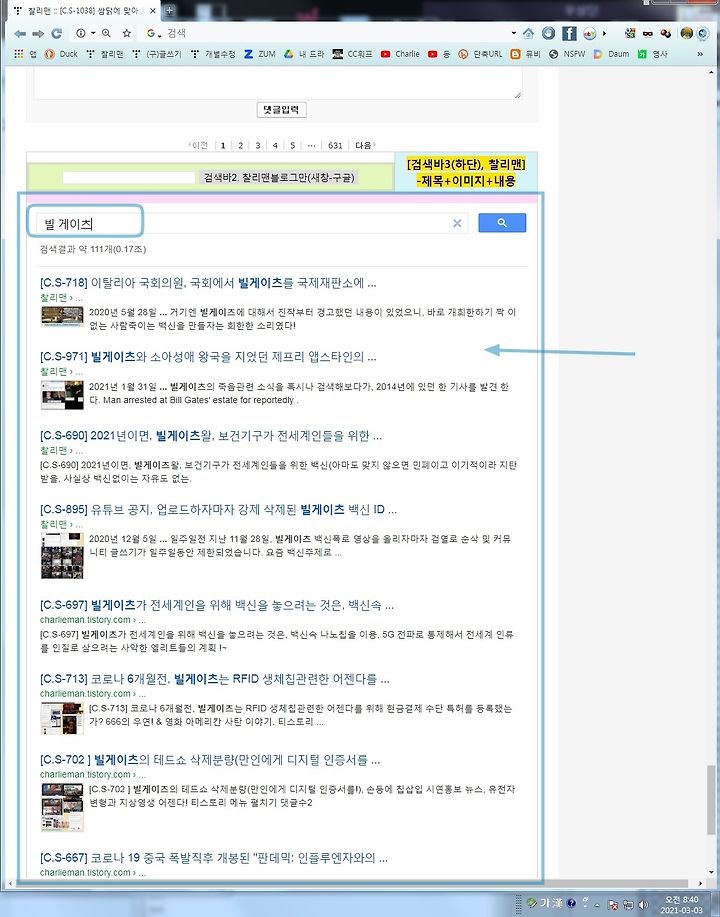Expand the extensions overflow arrow after eBay
720x917 pixels.
[604, 33]
